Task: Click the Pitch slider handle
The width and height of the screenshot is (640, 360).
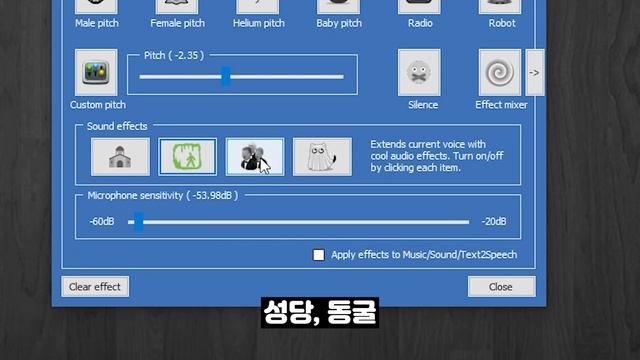Action: [226, 77]
